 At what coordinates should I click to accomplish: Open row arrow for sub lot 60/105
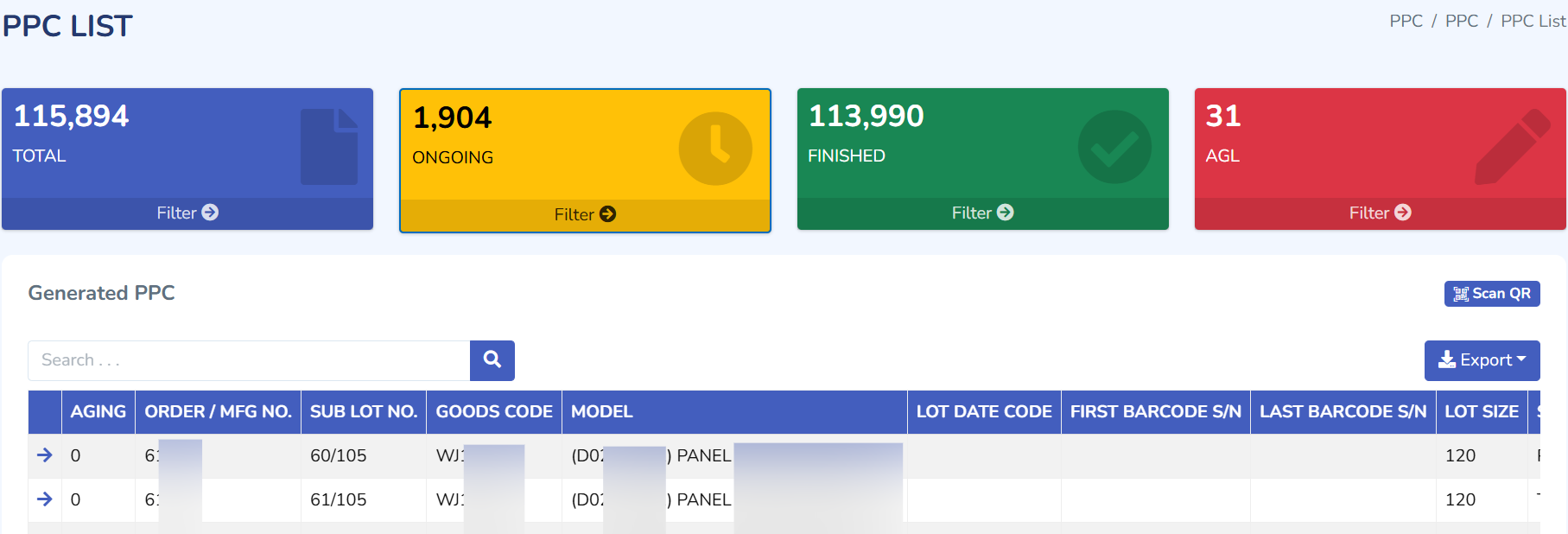(45, 455)
